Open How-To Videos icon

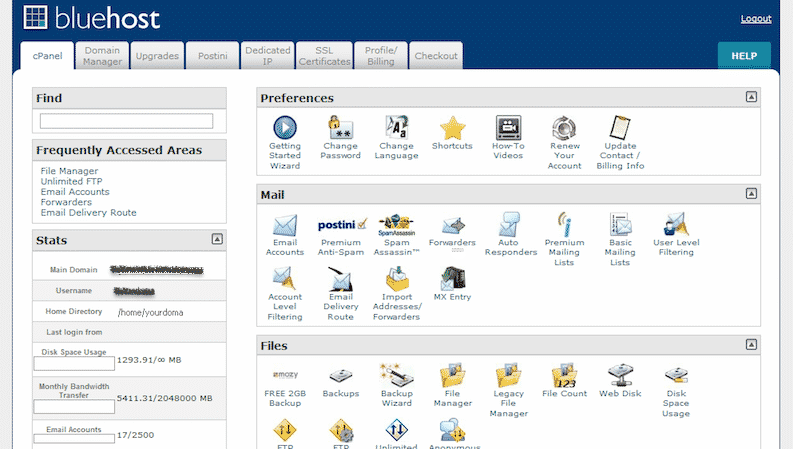508,127
